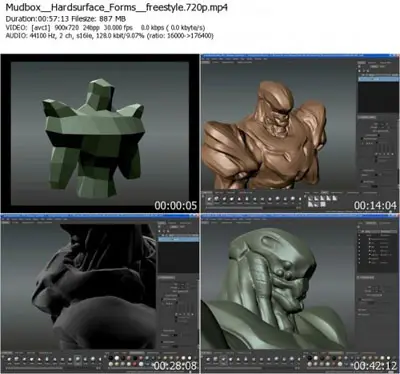Open the File menu in the 00:14:04 frame
Viewport: 400px width, 374px height.
tap(203, 59)
